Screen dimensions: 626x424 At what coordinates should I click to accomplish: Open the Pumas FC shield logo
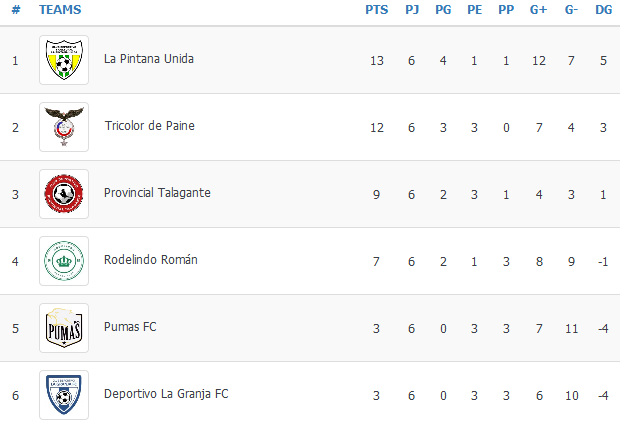64,328
